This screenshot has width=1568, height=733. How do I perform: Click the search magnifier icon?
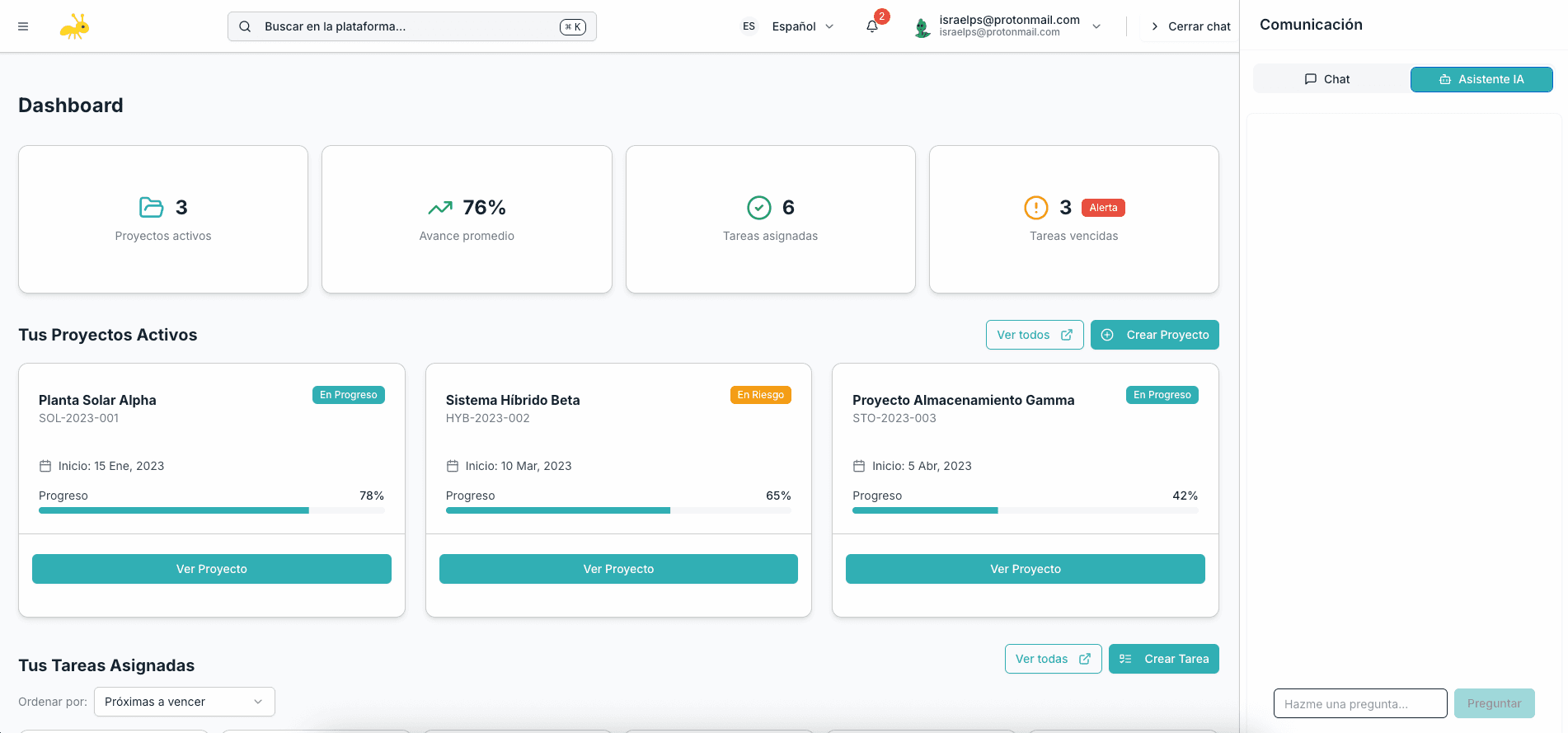click(x=245, y=26)
